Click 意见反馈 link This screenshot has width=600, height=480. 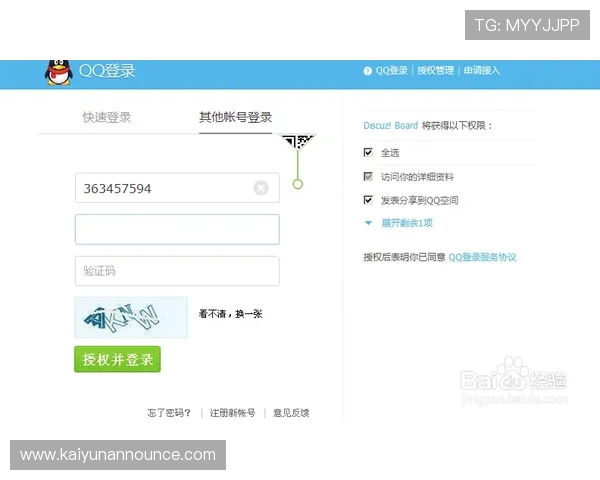coord(291,413)
